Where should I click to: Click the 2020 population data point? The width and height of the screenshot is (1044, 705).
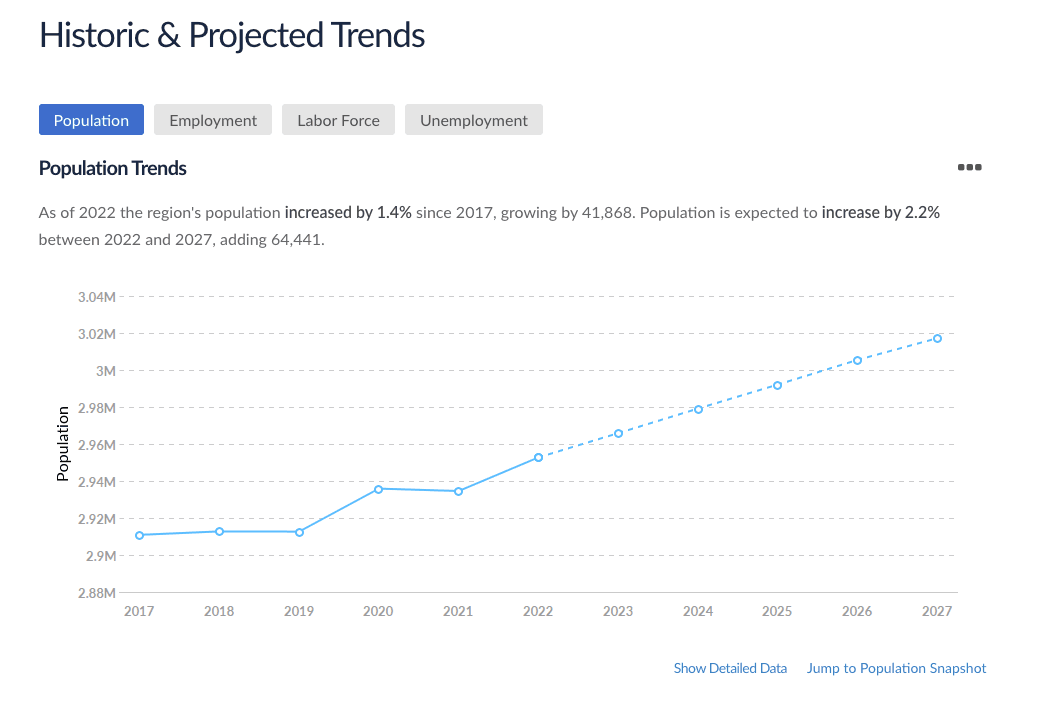[x=378, y=489]
